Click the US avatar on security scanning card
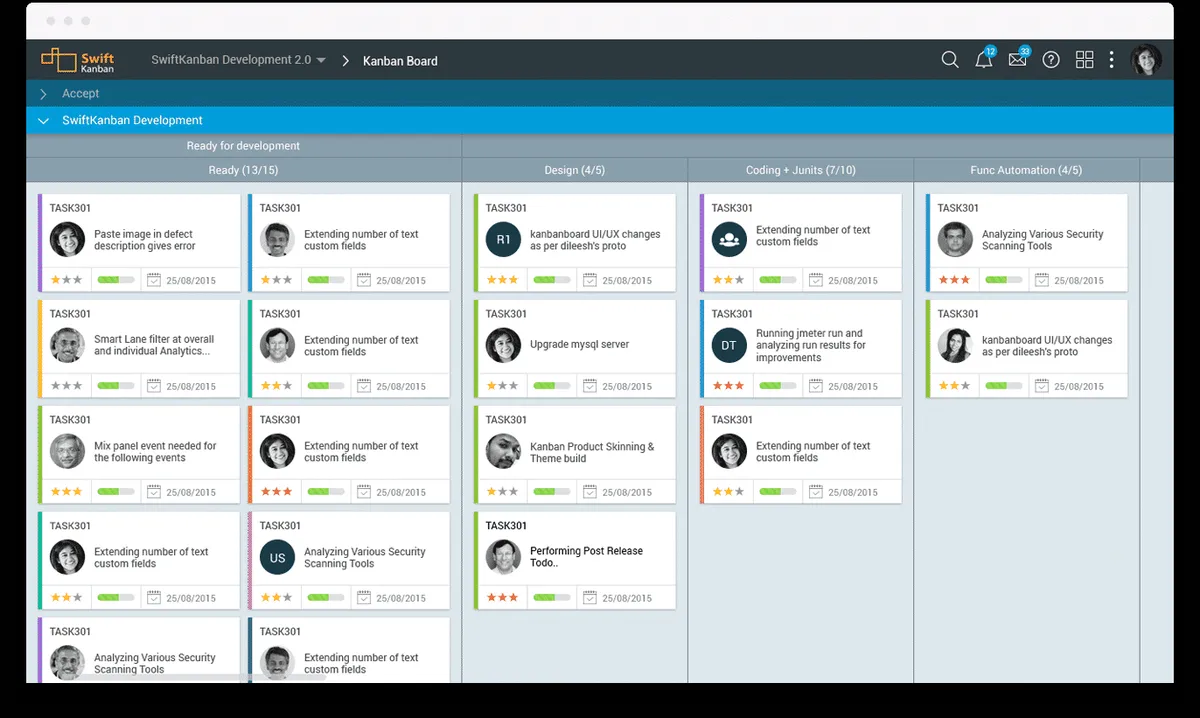This screenshot has height=718, width=1200. [x=277, y=558]
